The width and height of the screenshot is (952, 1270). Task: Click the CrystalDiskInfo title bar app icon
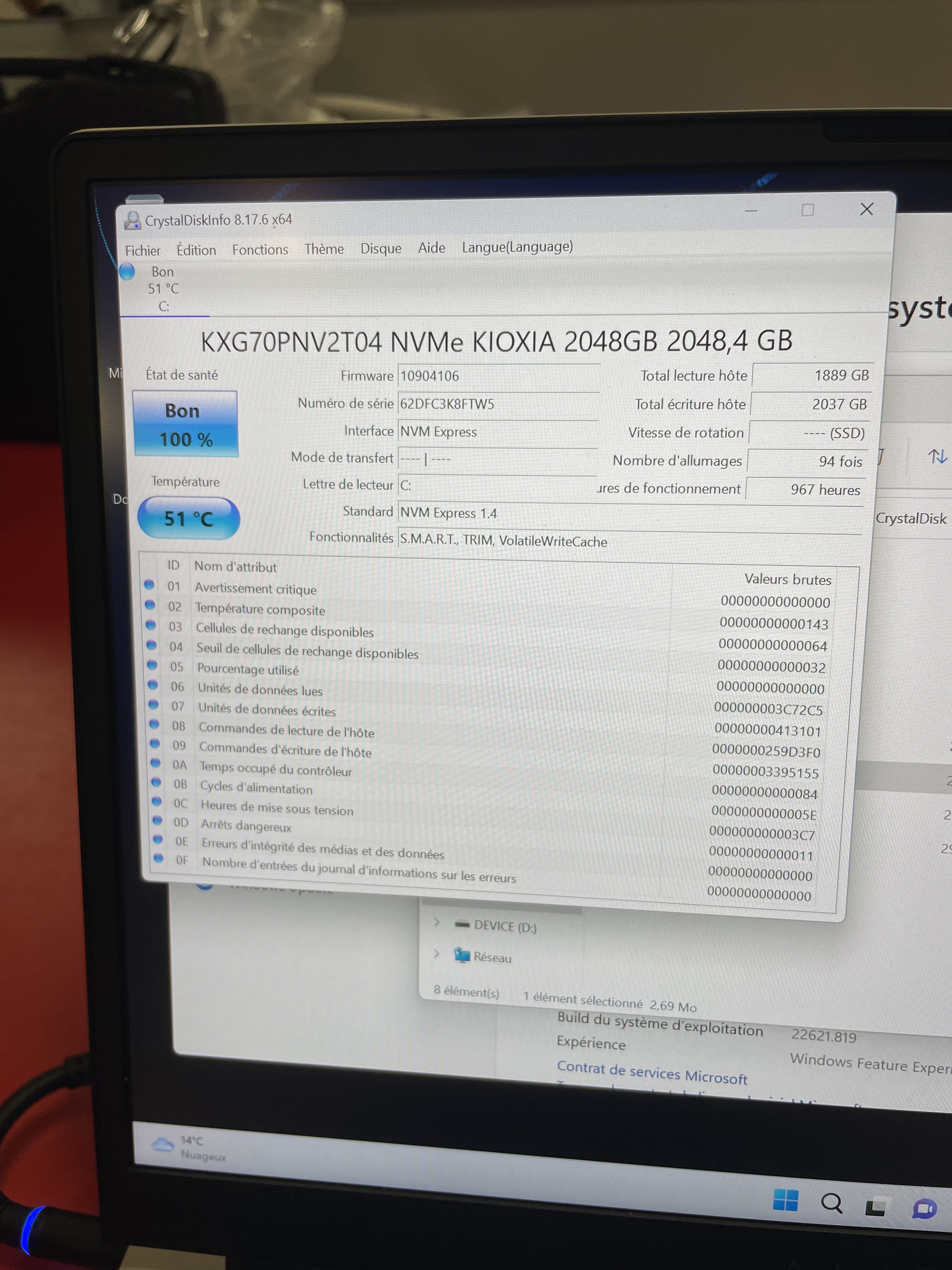pyautogui.click(x=133, y=220)
